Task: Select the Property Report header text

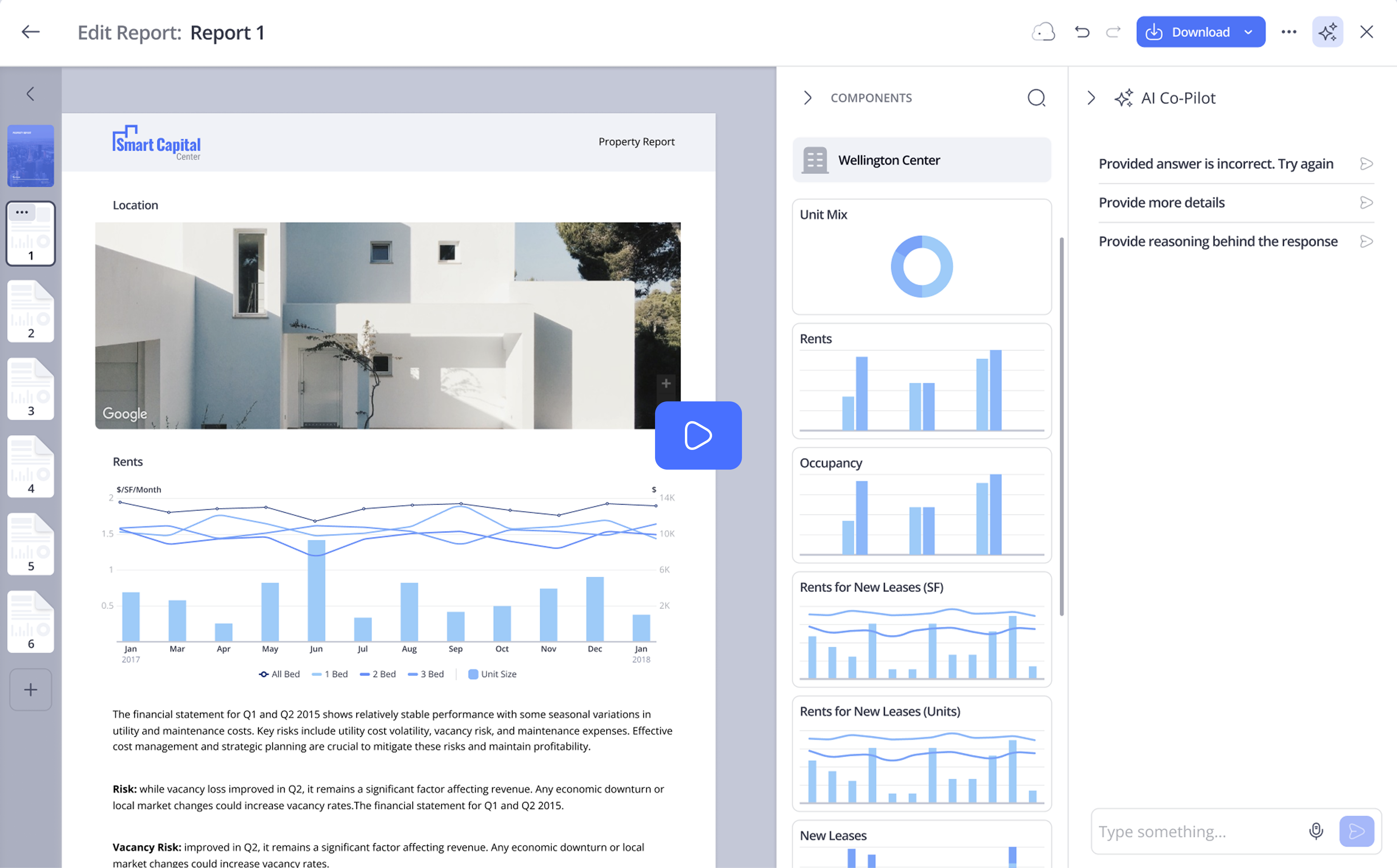Action: coord(636,142)
